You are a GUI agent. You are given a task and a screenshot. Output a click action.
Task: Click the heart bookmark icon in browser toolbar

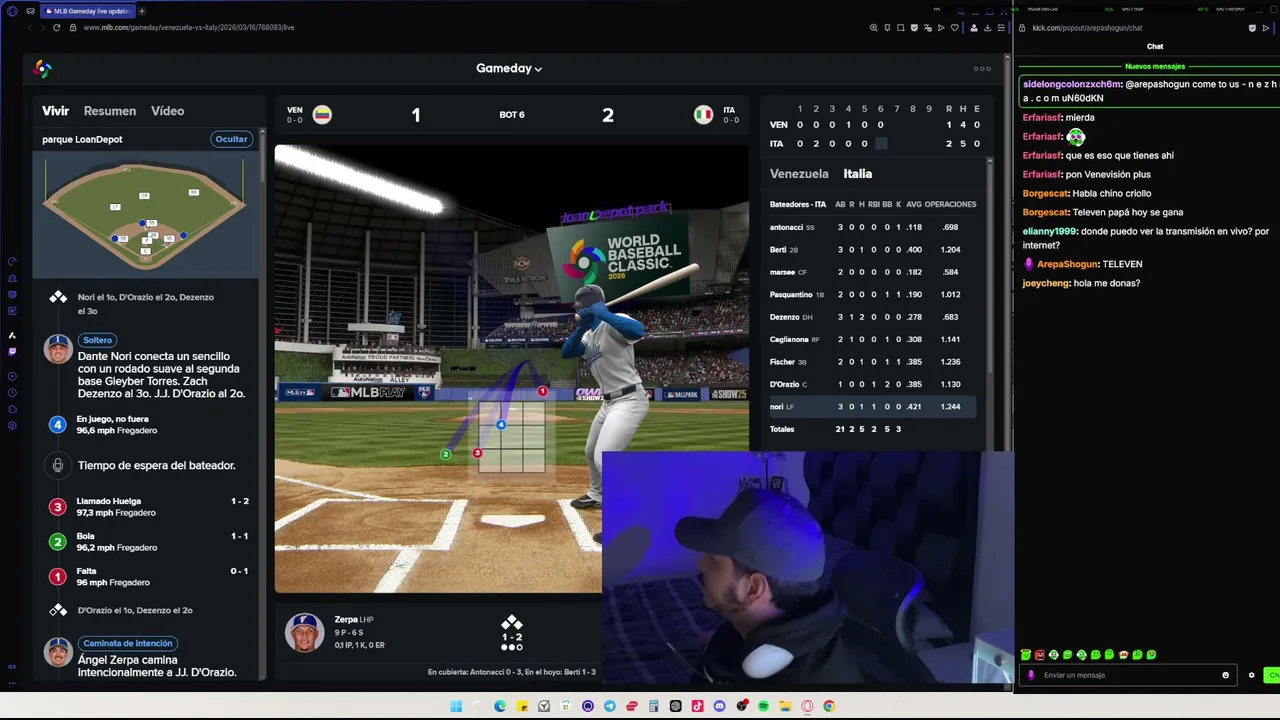click(954, 28)
